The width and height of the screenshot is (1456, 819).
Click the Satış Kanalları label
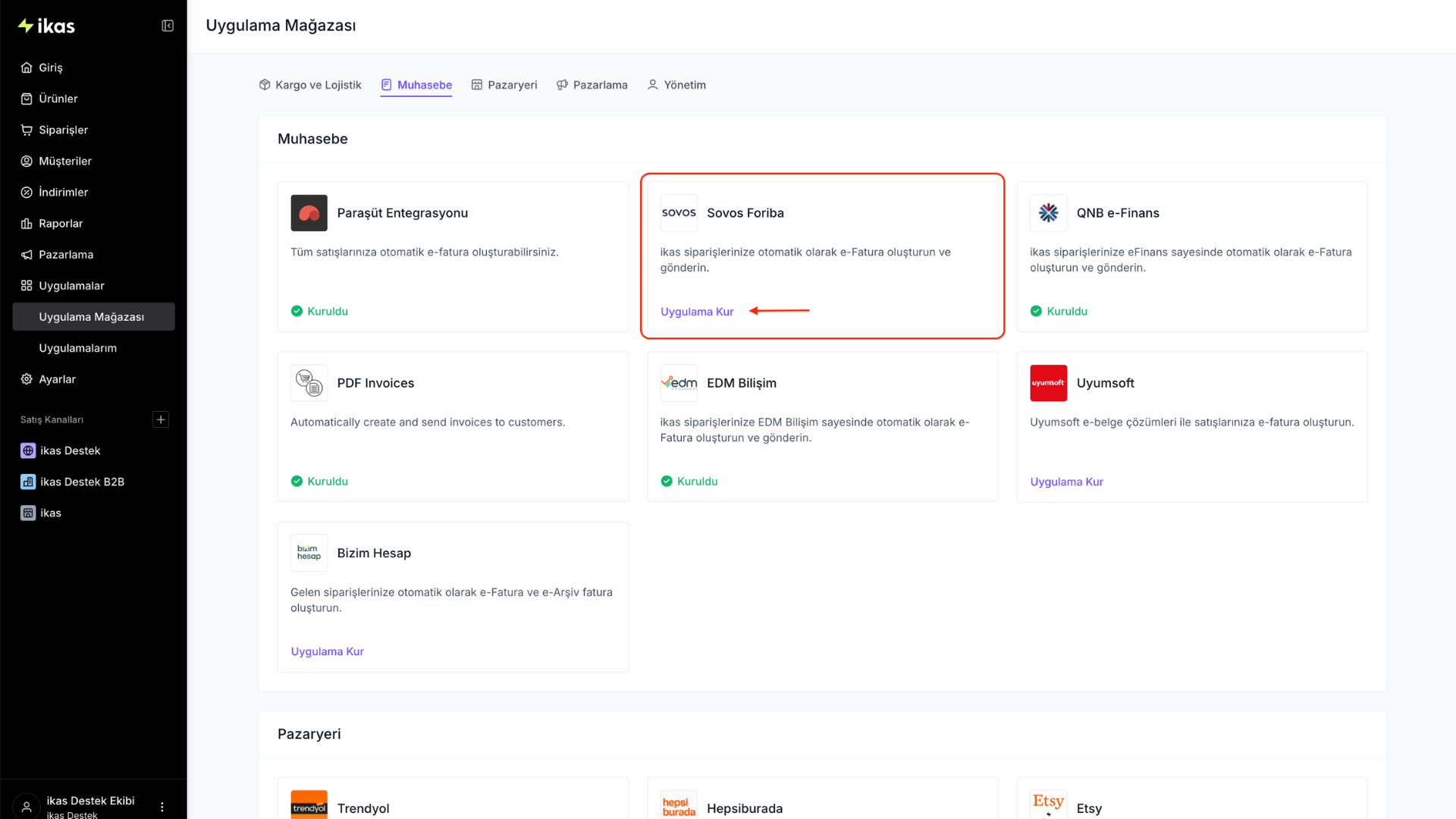tap(52, 419)
